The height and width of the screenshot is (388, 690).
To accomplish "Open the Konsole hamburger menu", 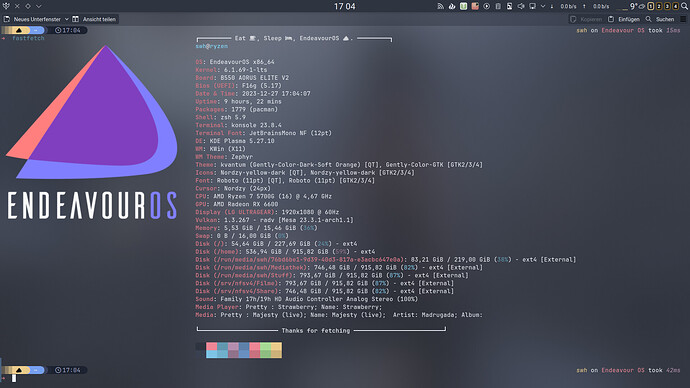I will (683, 19).
